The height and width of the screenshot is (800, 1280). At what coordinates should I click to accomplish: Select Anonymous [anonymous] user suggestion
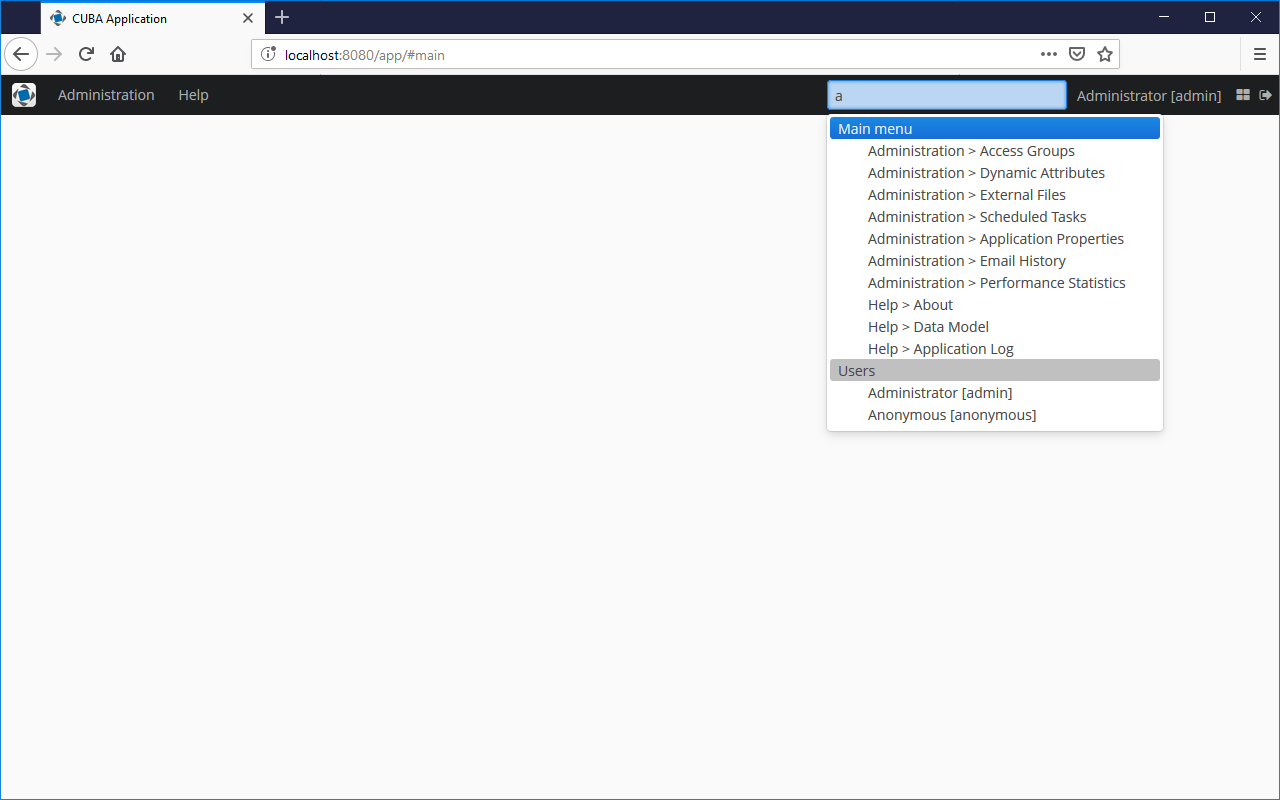[x=995, y=415]
